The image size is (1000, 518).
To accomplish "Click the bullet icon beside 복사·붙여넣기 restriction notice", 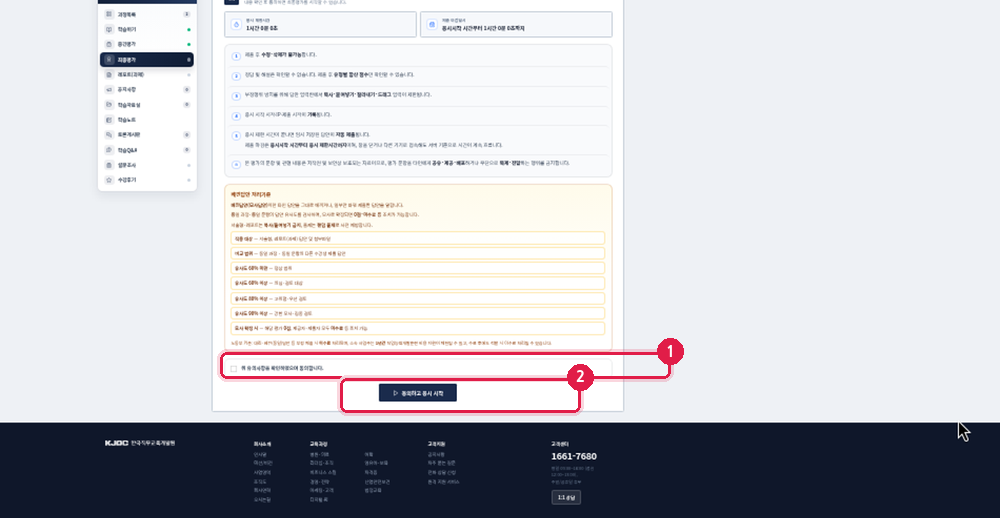I will pos(236,95).
